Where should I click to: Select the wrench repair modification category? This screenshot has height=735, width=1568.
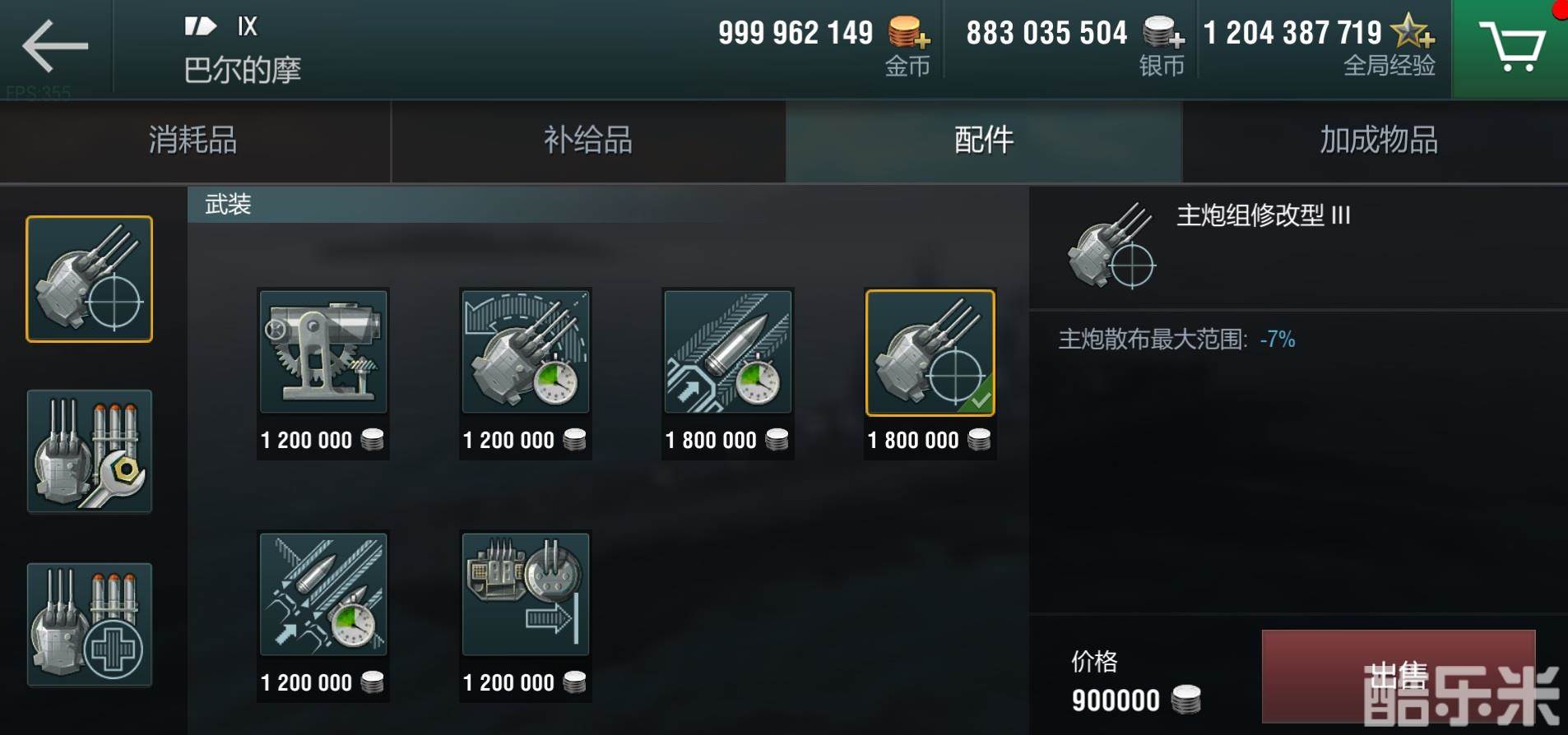click(x=90, y=451)
